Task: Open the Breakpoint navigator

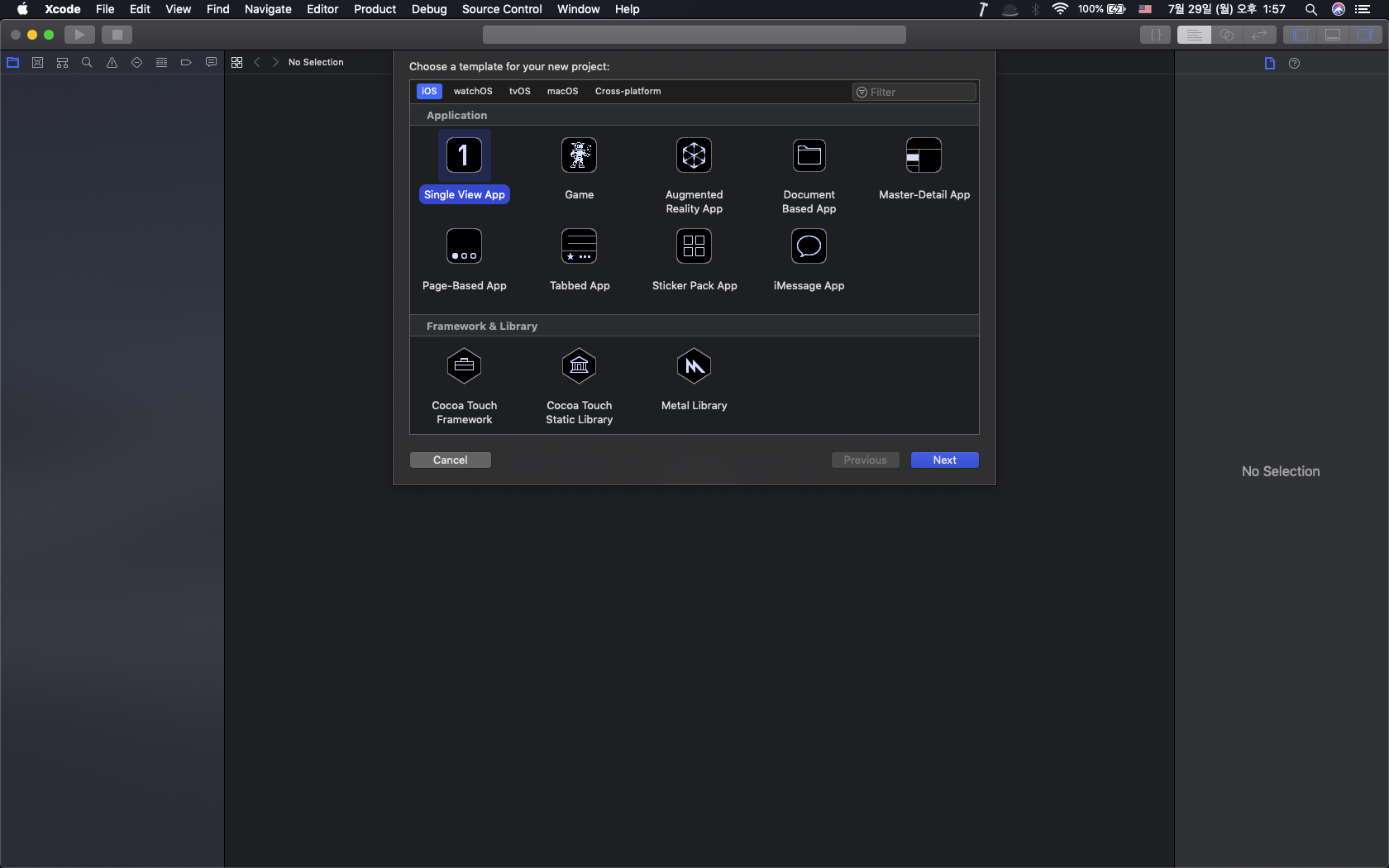Action: 186,63
